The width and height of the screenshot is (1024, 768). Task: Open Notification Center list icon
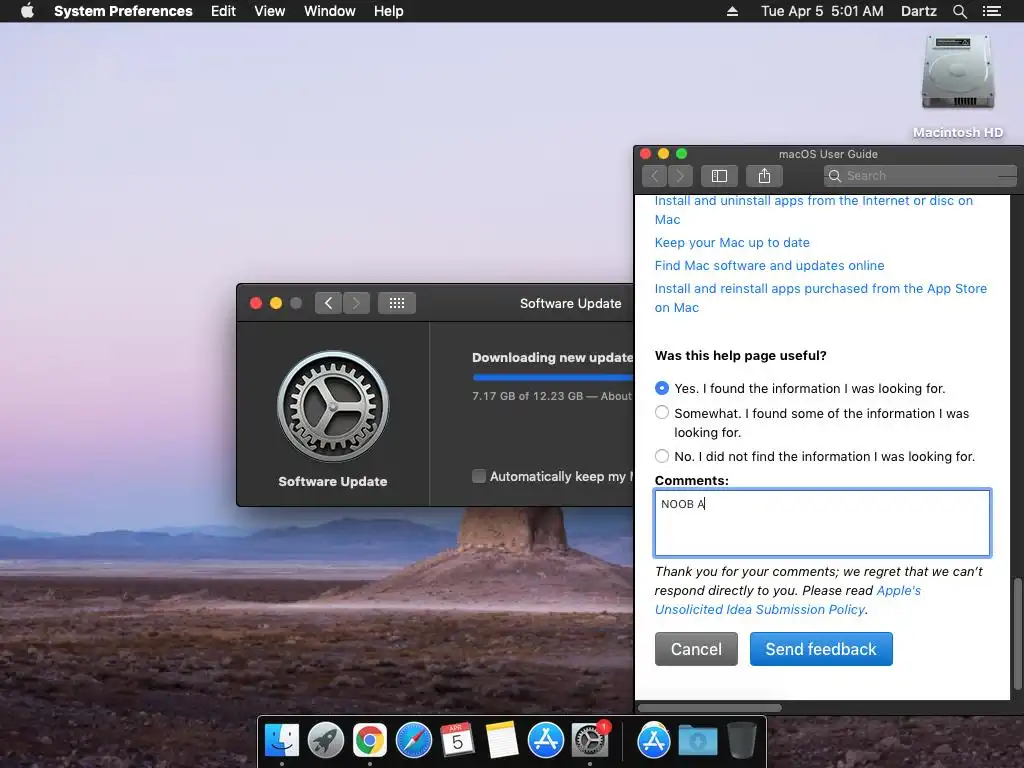point(991,11)
